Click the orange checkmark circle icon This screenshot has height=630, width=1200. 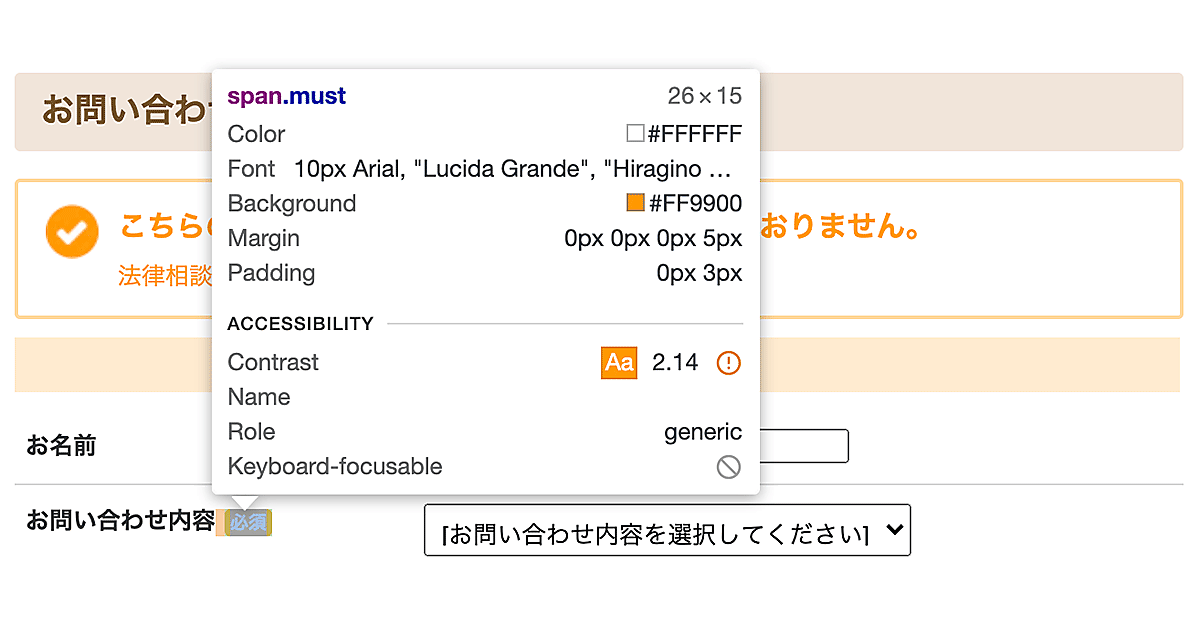pyautogui.click(x=72, y=233)
